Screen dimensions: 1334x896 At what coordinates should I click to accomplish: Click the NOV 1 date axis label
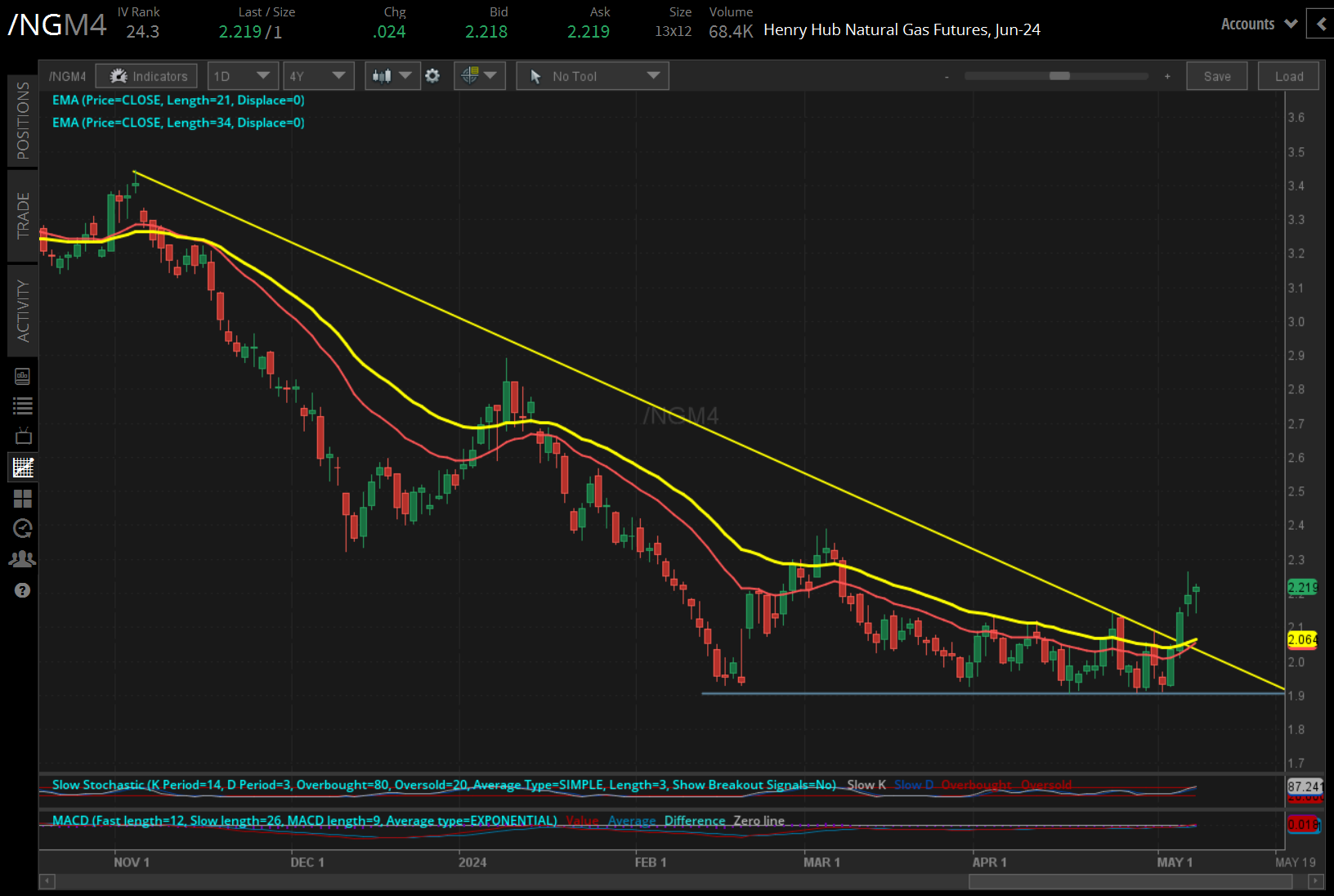point(132,862)
